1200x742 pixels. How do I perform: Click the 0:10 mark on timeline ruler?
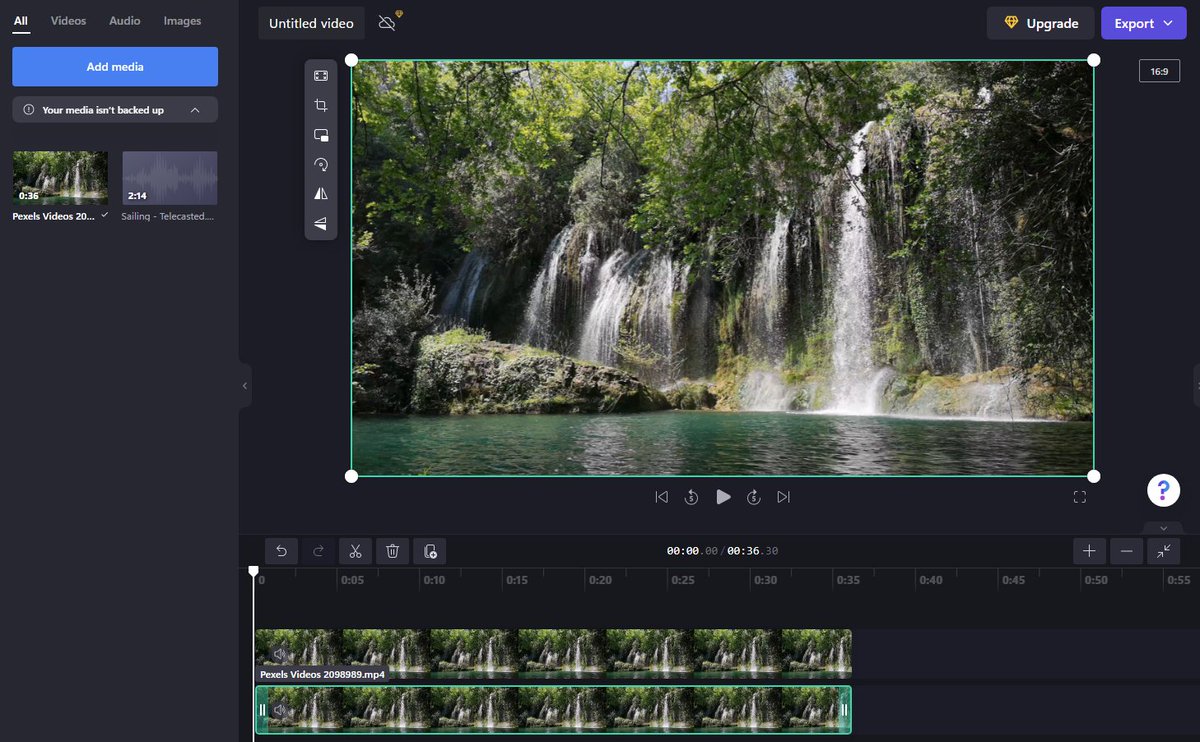click(x=434, y=580)
